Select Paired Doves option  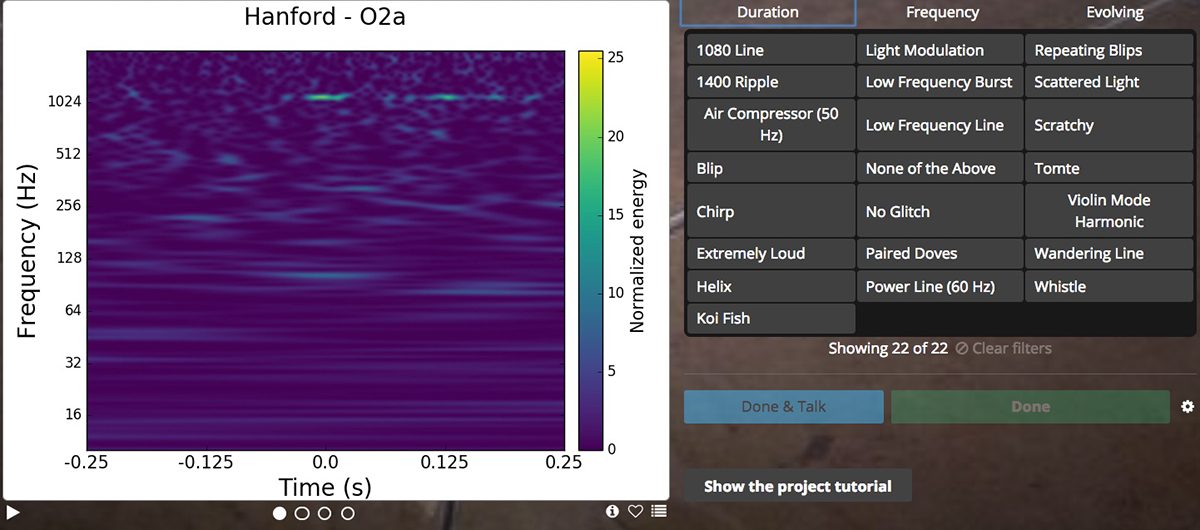click(940, 254)
